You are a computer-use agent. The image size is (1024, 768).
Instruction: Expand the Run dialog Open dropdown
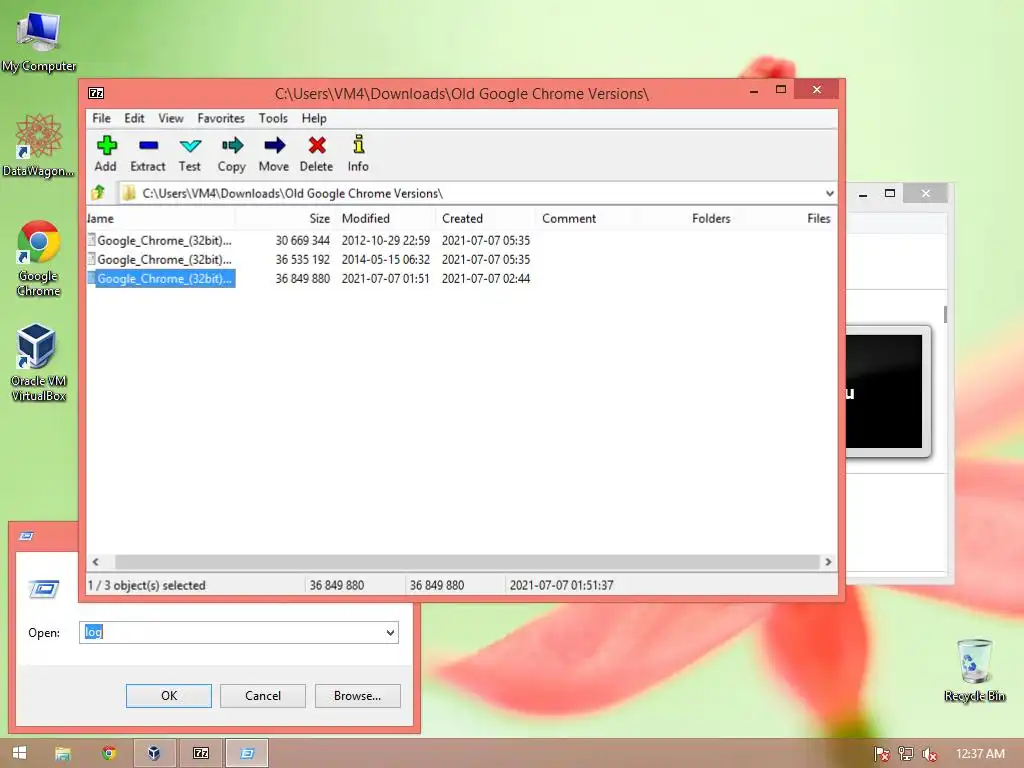[x=390, y=632]
